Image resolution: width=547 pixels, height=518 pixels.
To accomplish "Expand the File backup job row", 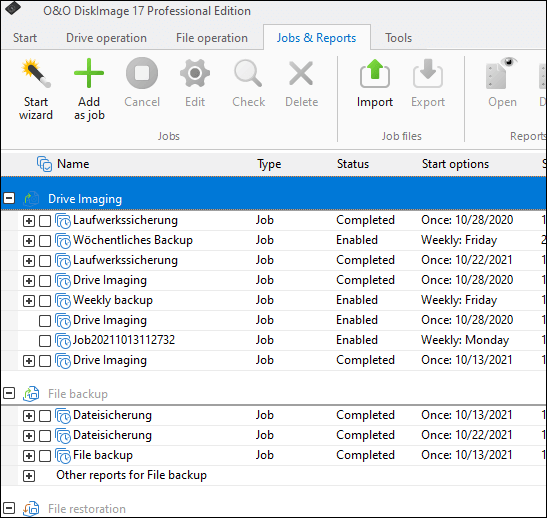I will click(29, 456).
